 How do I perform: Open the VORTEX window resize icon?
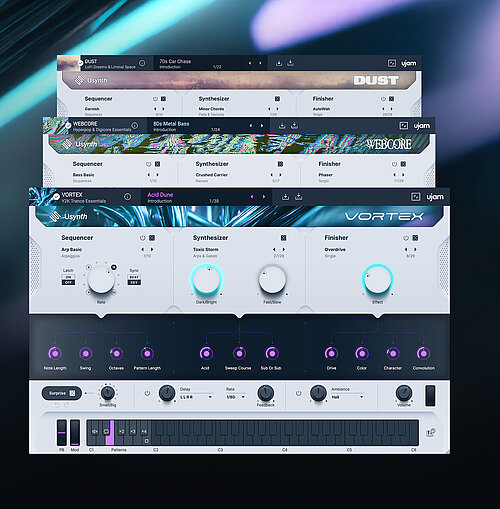click(x=415, y=197)
